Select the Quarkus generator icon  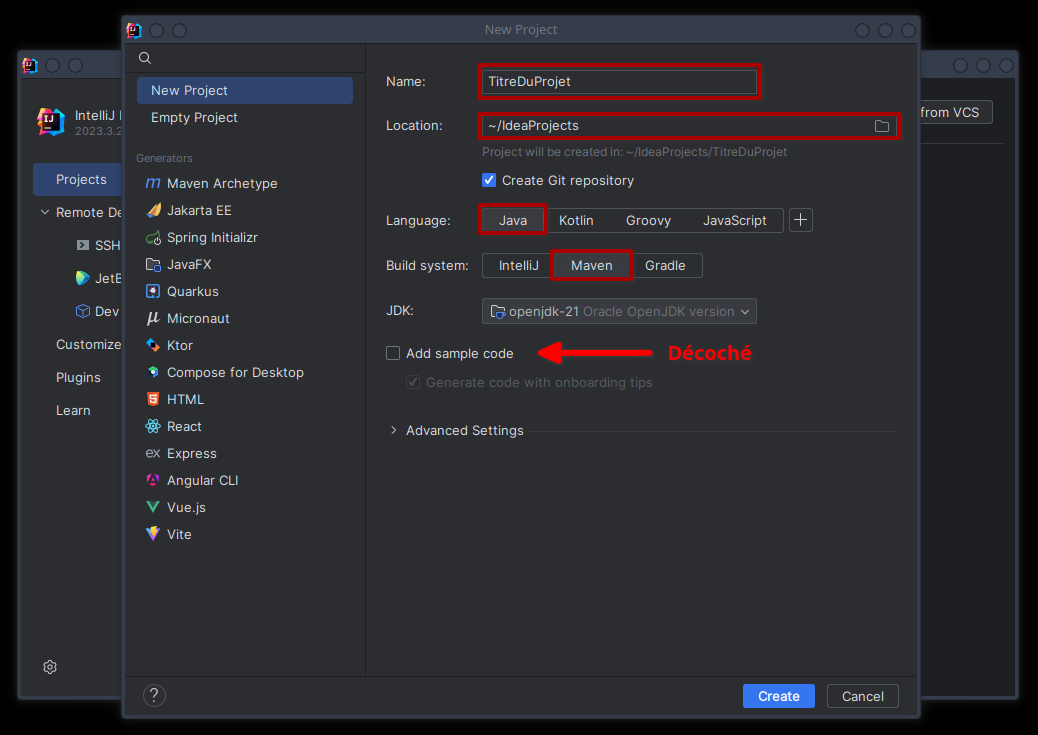[153, 292]
